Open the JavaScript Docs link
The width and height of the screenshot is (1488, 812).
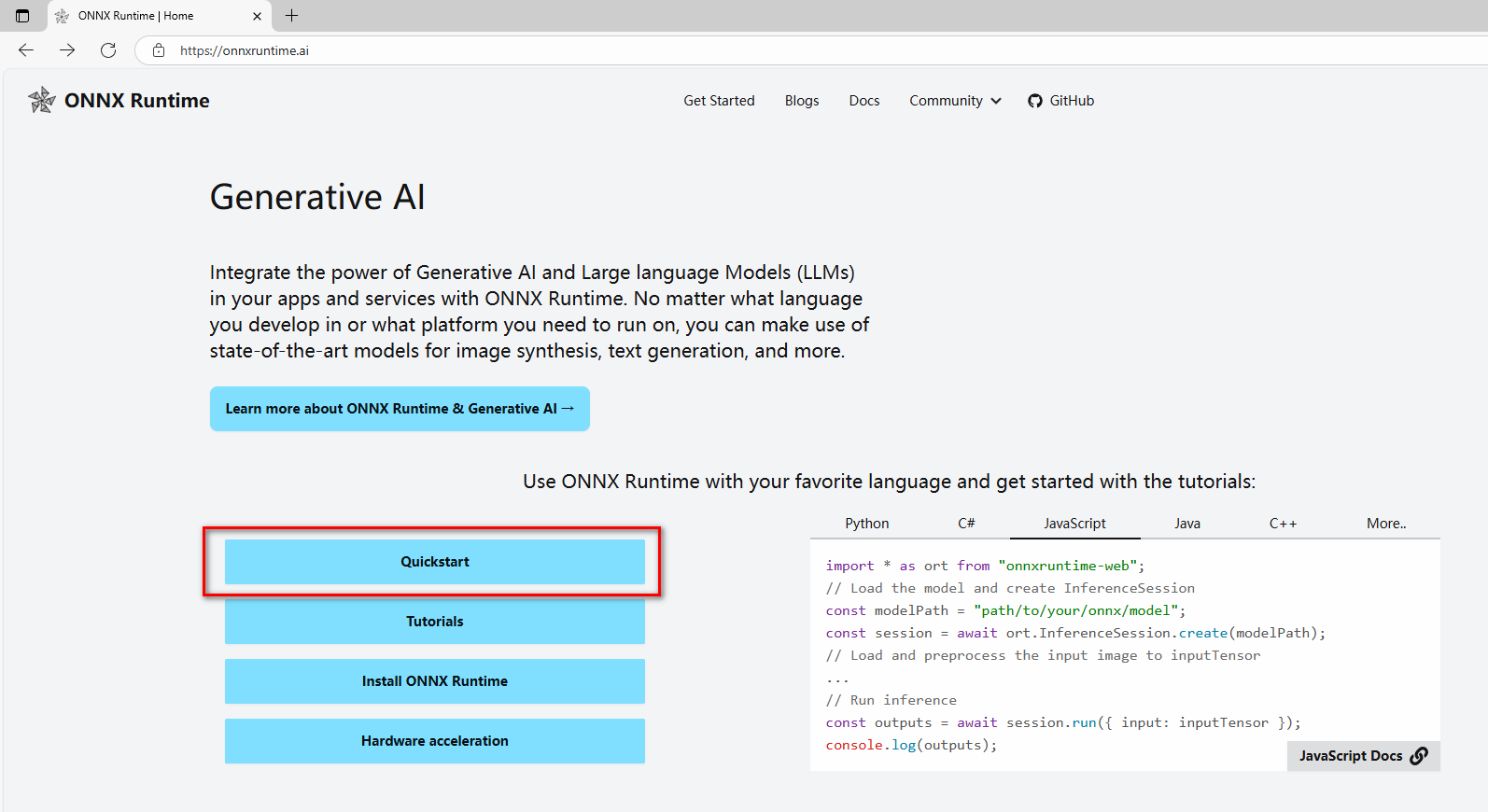point(1363,756)
